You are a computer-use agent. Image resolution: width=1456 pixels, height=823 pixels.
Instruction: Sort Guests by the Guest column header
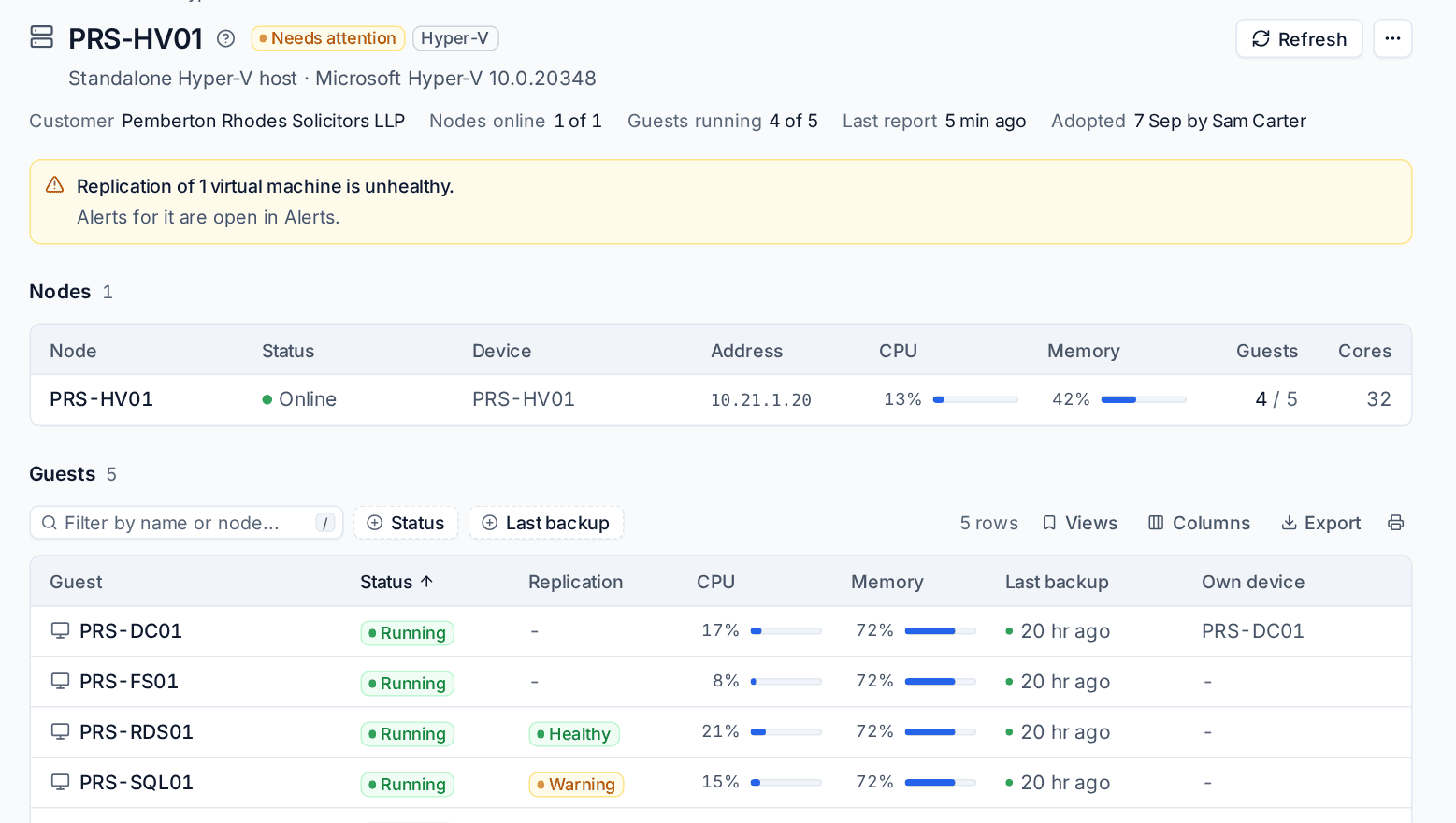coord(76,582)
